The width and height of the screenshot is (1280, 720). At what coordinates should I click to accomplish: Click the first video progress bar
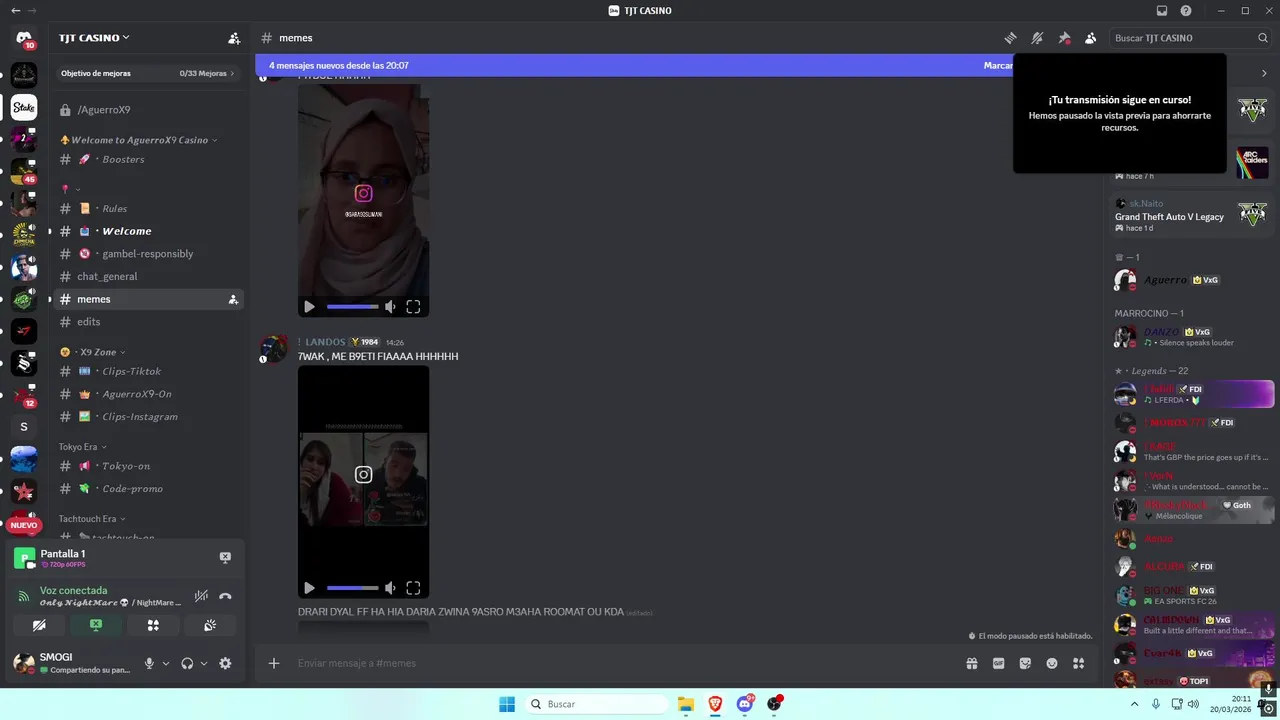pos(352,307)
